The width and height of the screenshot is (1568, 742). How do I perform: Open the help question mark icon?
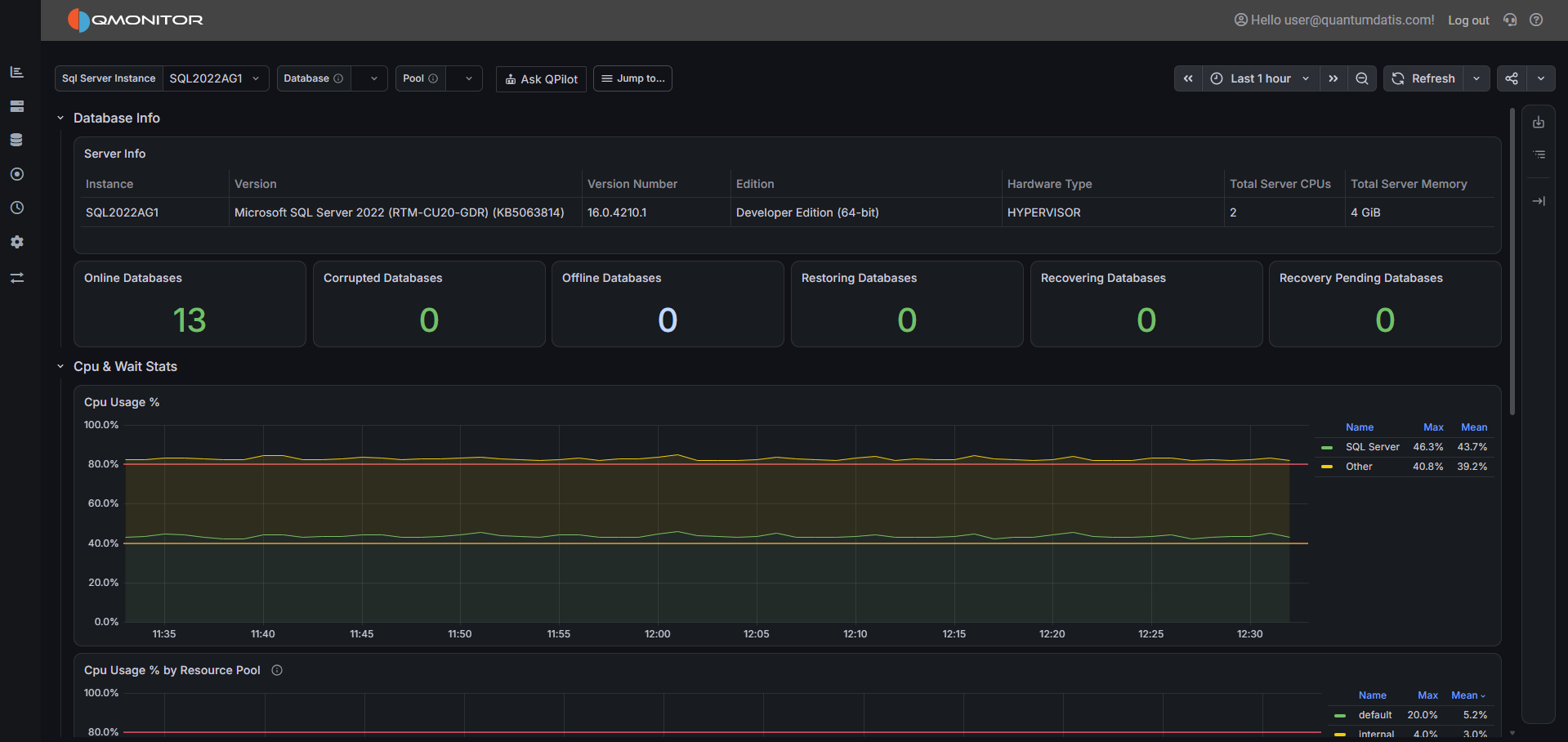1536,20
